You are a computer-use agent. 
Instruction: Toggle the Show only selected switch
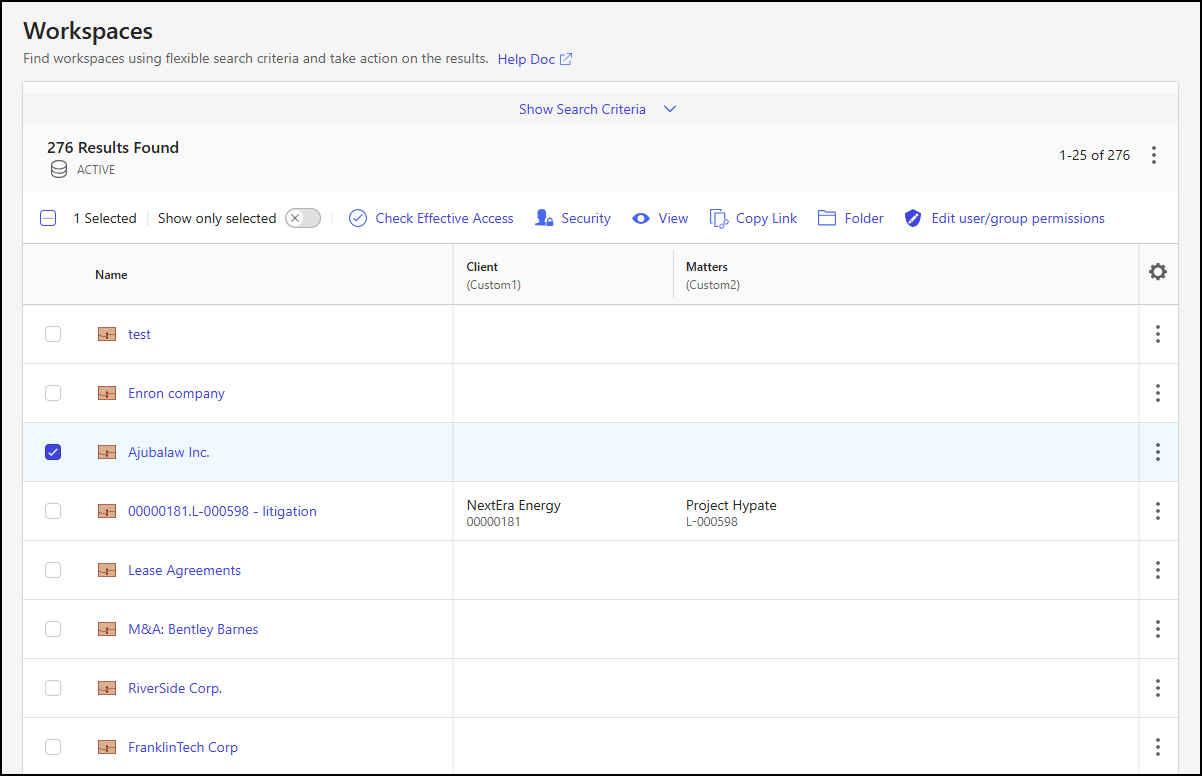point(302,218)
